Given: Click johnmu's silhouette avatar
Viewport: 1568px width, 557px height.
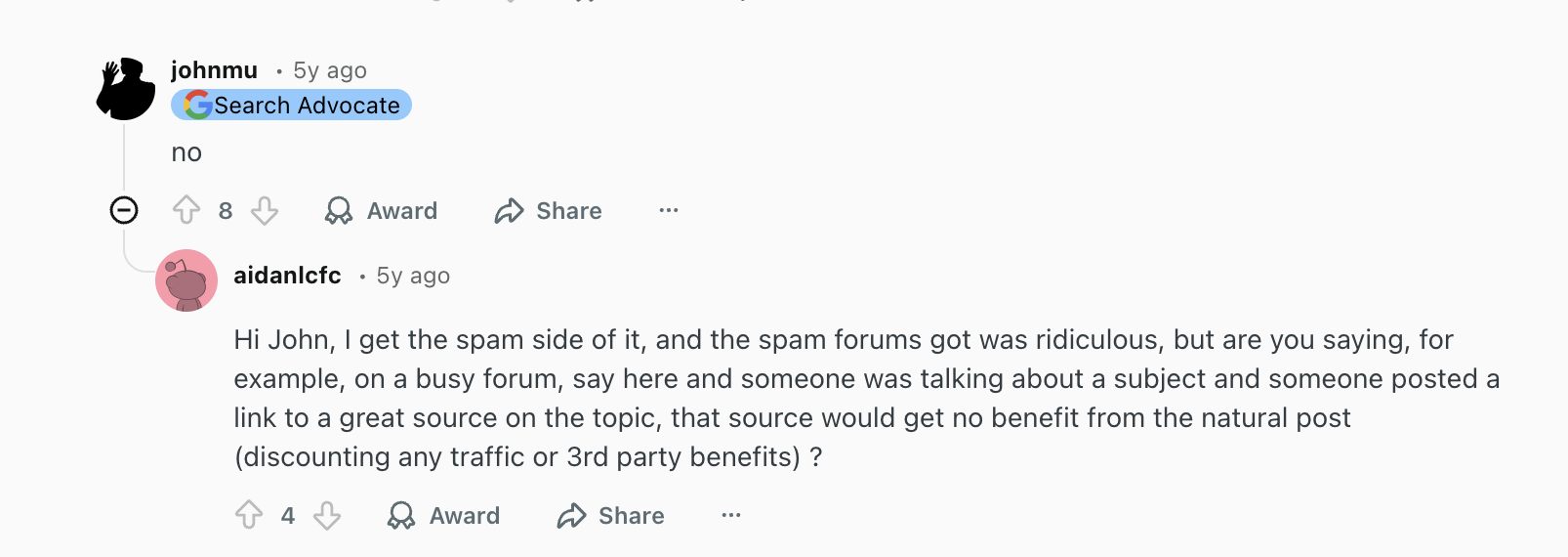Looking at the screenshot, I should 126,89.
